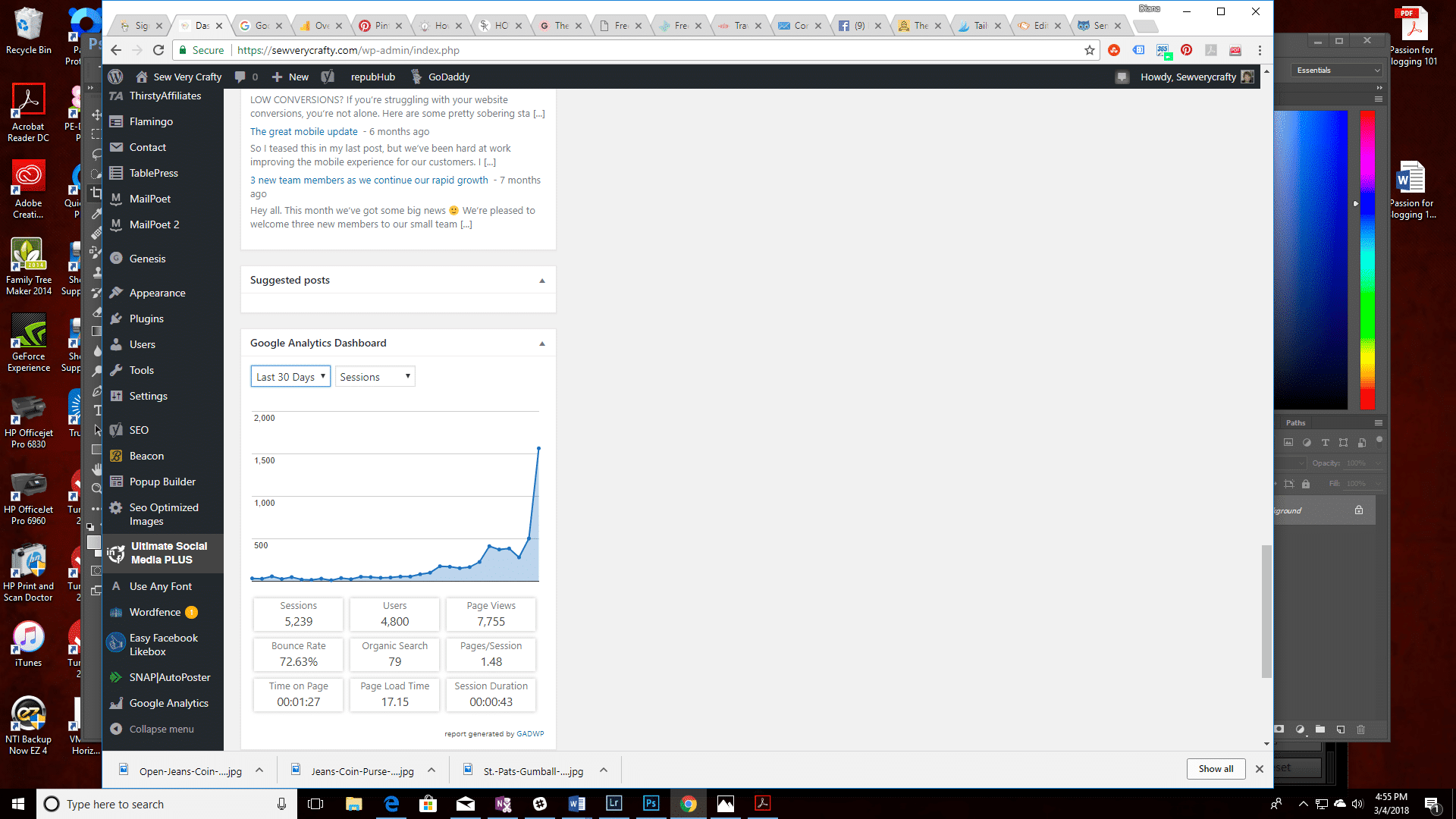This screenshot has width=1456, height=819.
Task: Switch to the Google browser tab
Action: (x=262, y=26)
